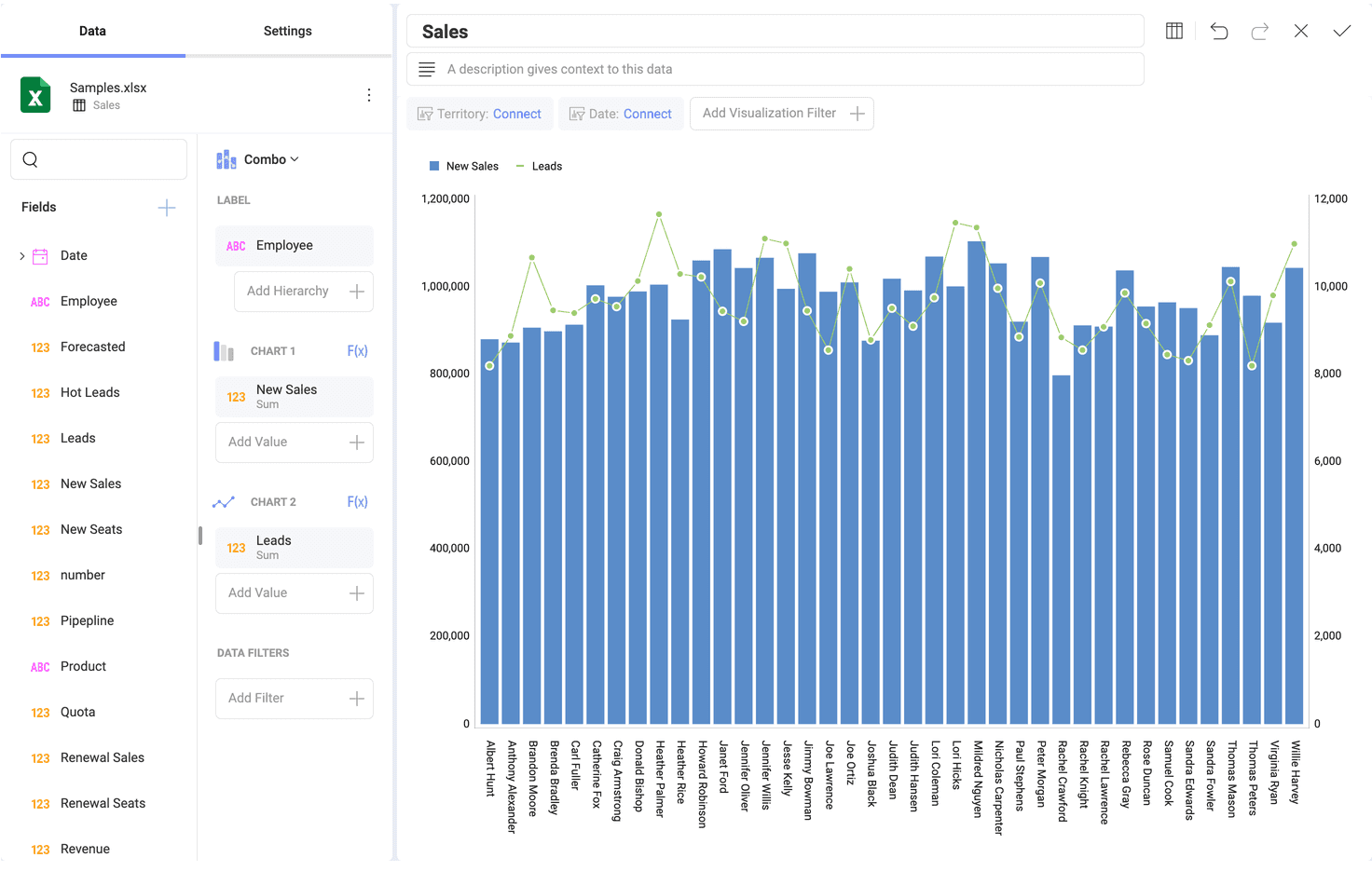
Task: Click the description lines icon
Action: pos(427,69)
